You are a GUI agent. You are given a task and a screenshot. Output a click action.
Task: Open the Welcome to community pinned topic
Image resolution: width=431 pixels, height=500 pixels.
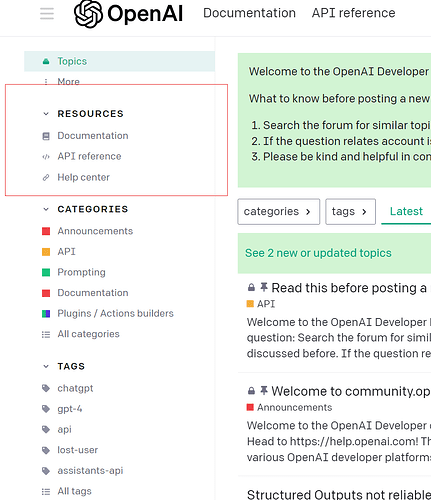(x=350, y=391)
